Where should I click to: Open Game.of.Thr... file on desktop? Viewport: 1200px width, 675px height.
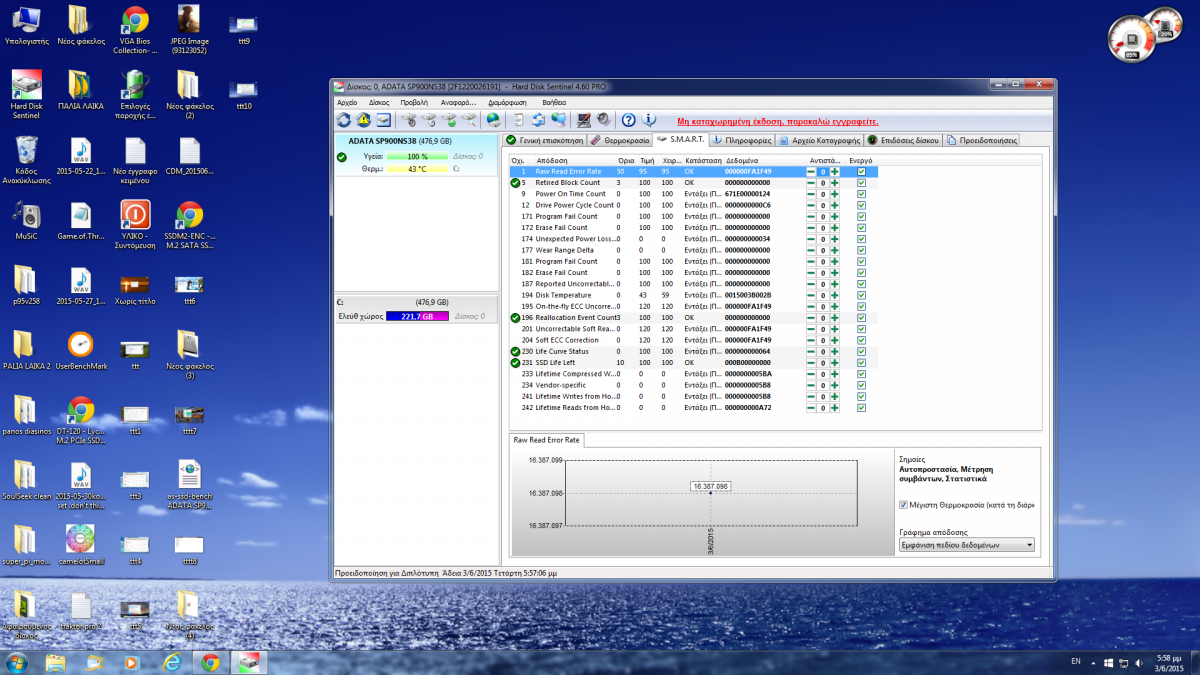81,220
